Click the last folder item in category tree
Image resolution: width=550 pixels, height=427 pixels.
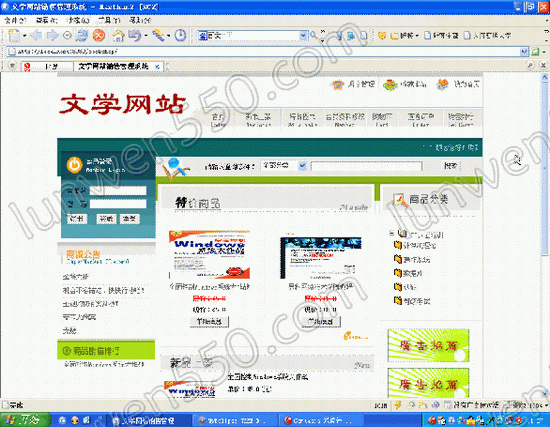[412, 301]
